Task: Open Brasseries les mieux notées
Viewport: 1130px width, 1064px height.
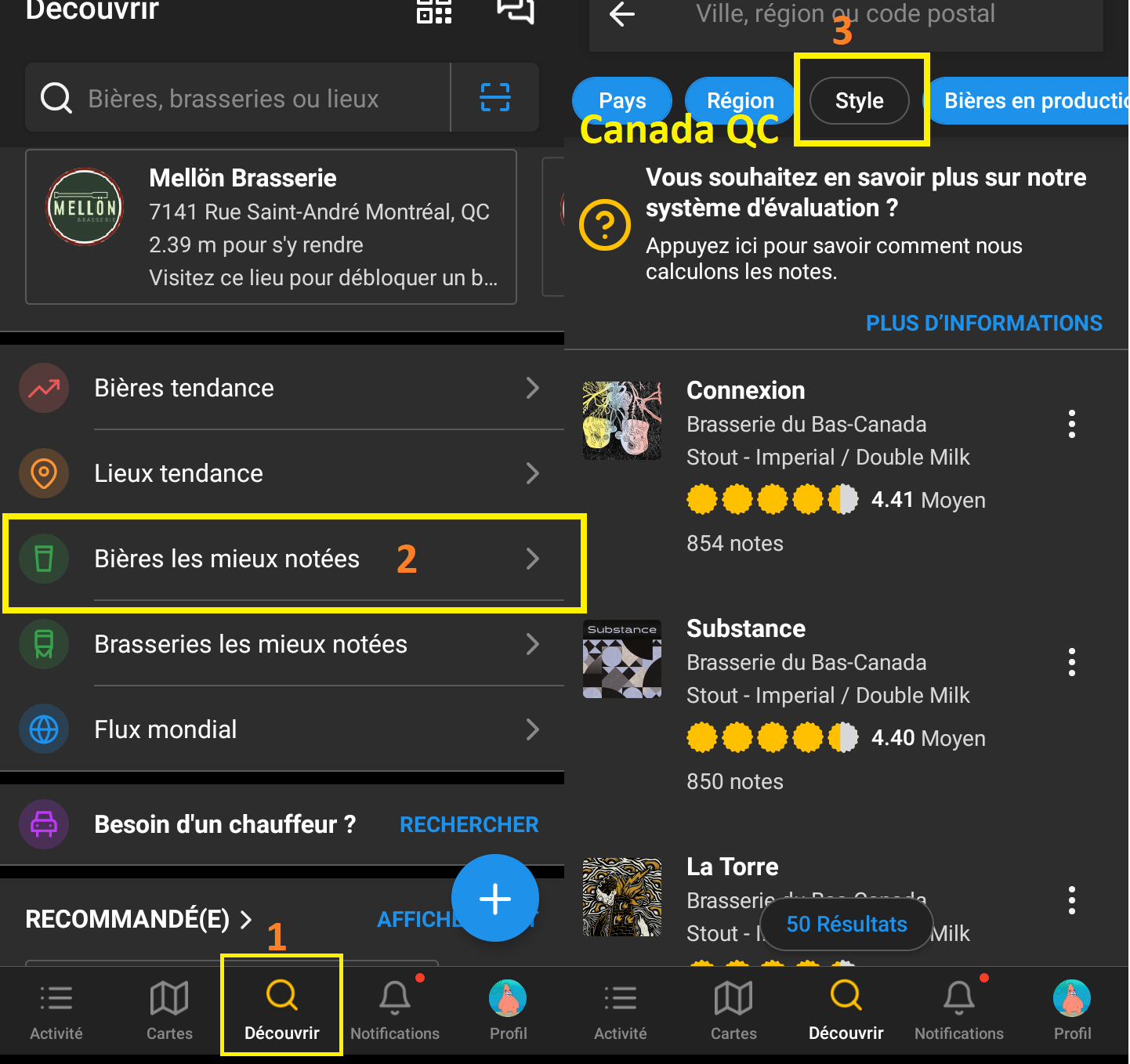Action: click(282, 644)
